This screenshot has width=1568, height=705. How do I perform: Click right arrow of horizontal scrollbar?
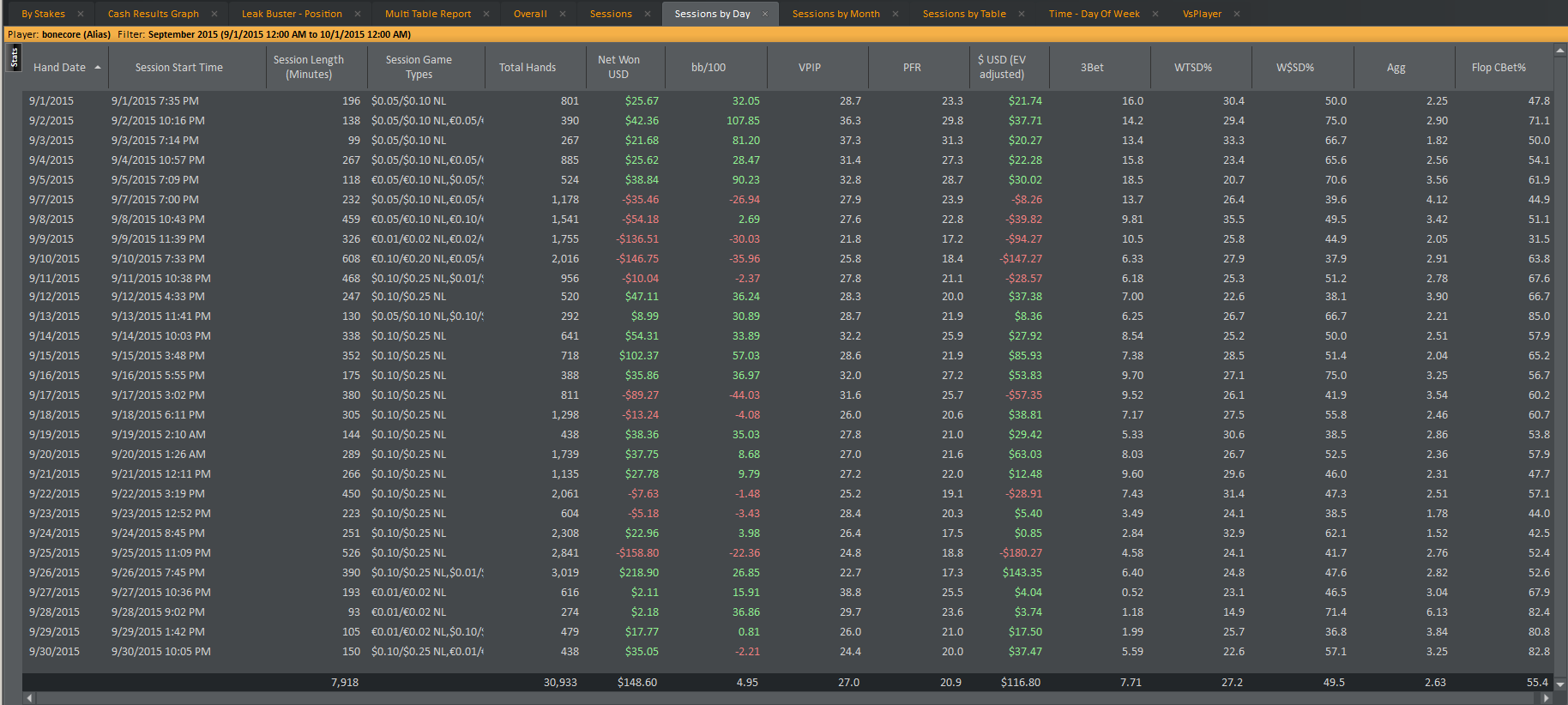coord(1547,698)
